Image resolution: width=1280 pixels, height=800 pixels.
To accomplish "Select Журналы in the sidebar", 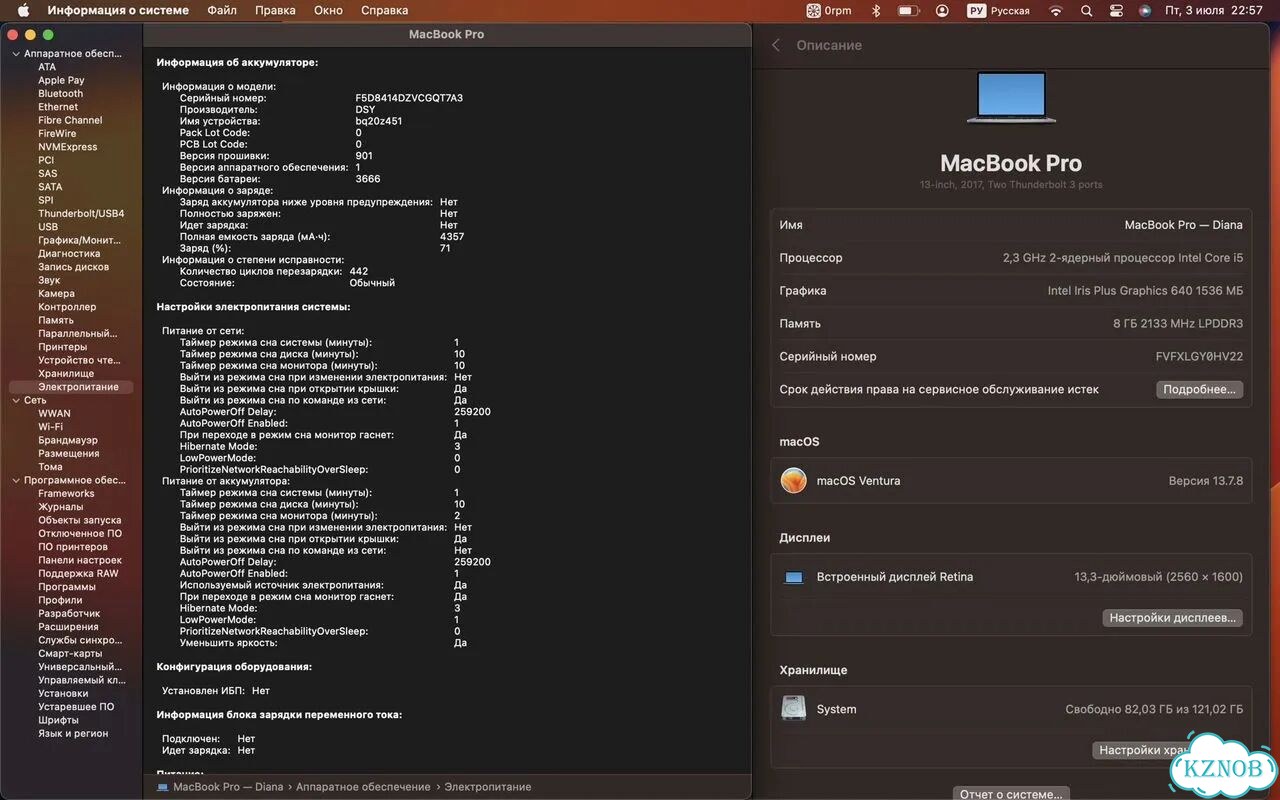I will coord(61,507).
